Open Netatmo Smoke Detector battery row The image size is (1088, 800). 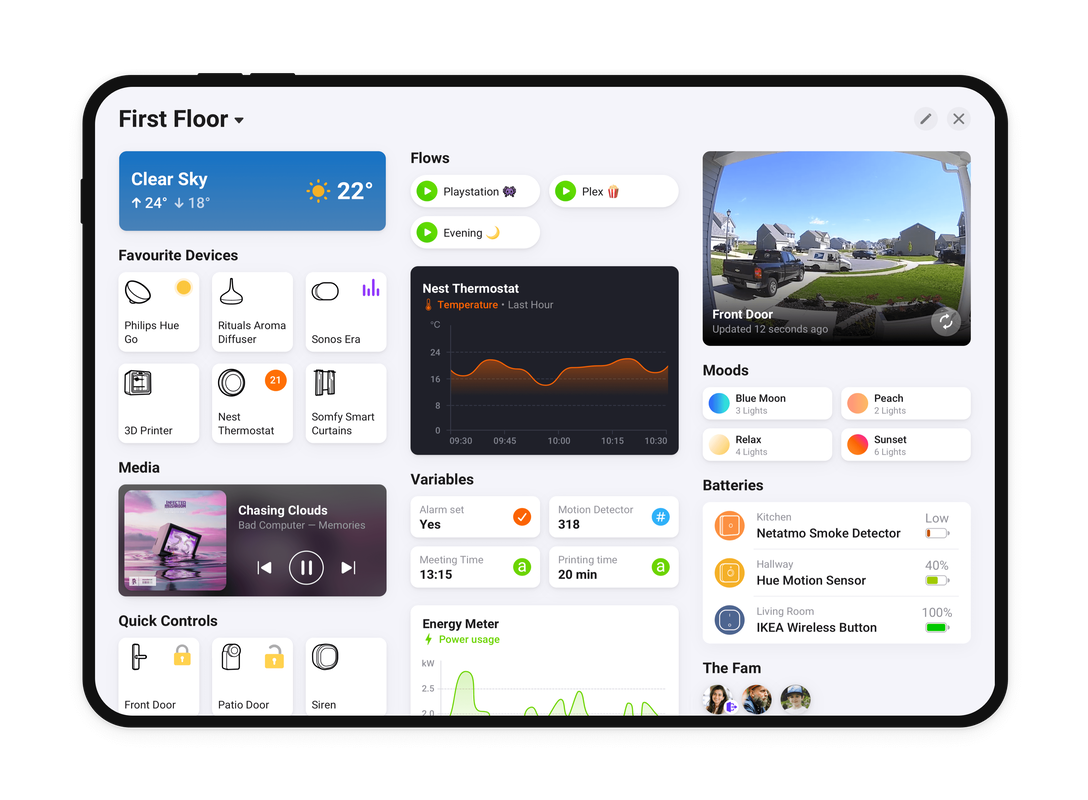click(x=836, y=526)
